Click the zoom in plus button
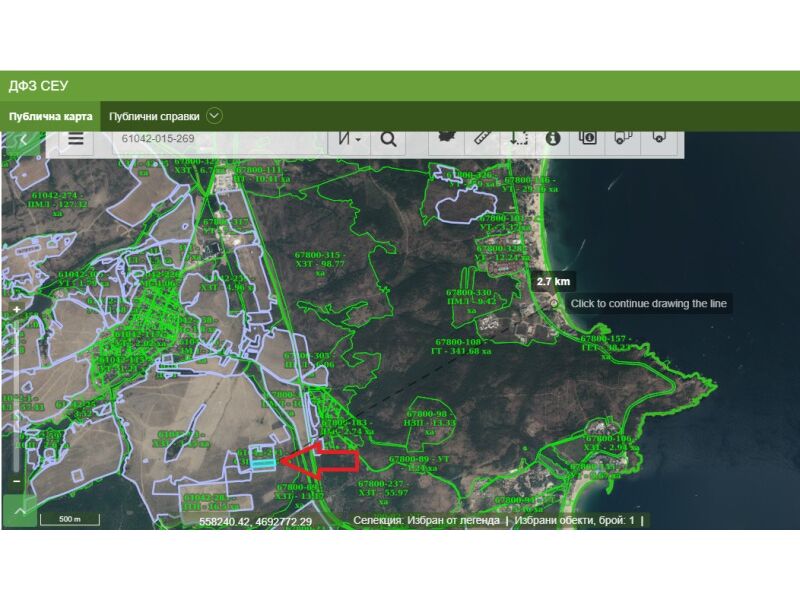The image size is (800, 600). [16, 310]
